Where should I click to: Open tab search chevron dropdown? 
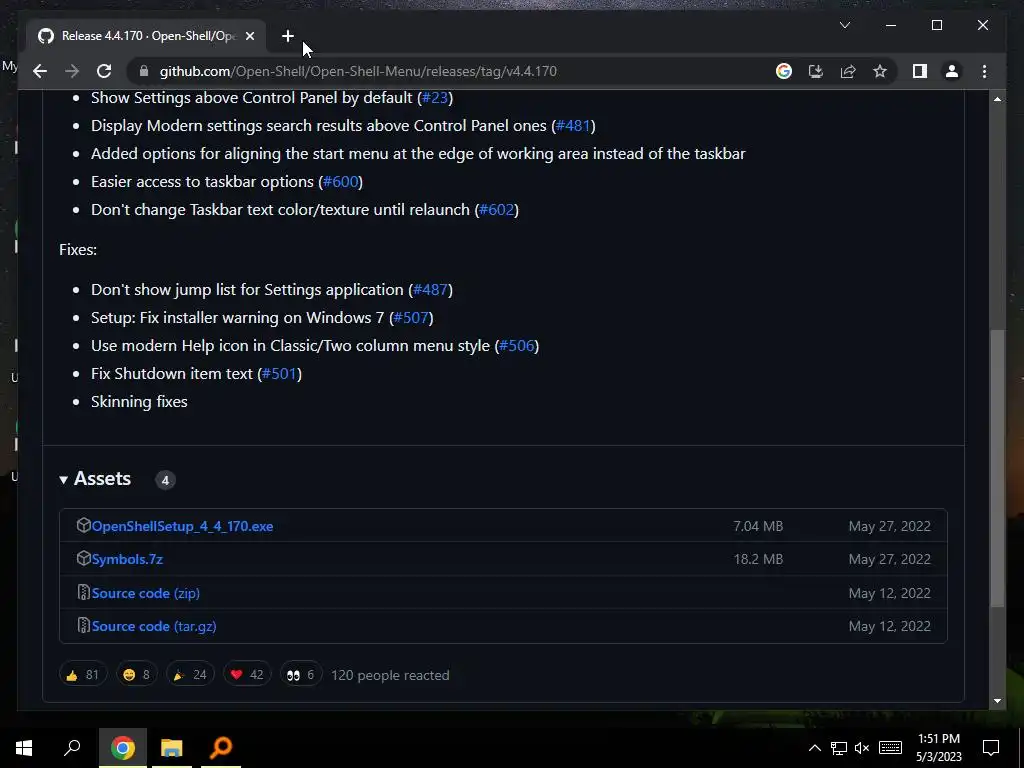pos(844,25)
